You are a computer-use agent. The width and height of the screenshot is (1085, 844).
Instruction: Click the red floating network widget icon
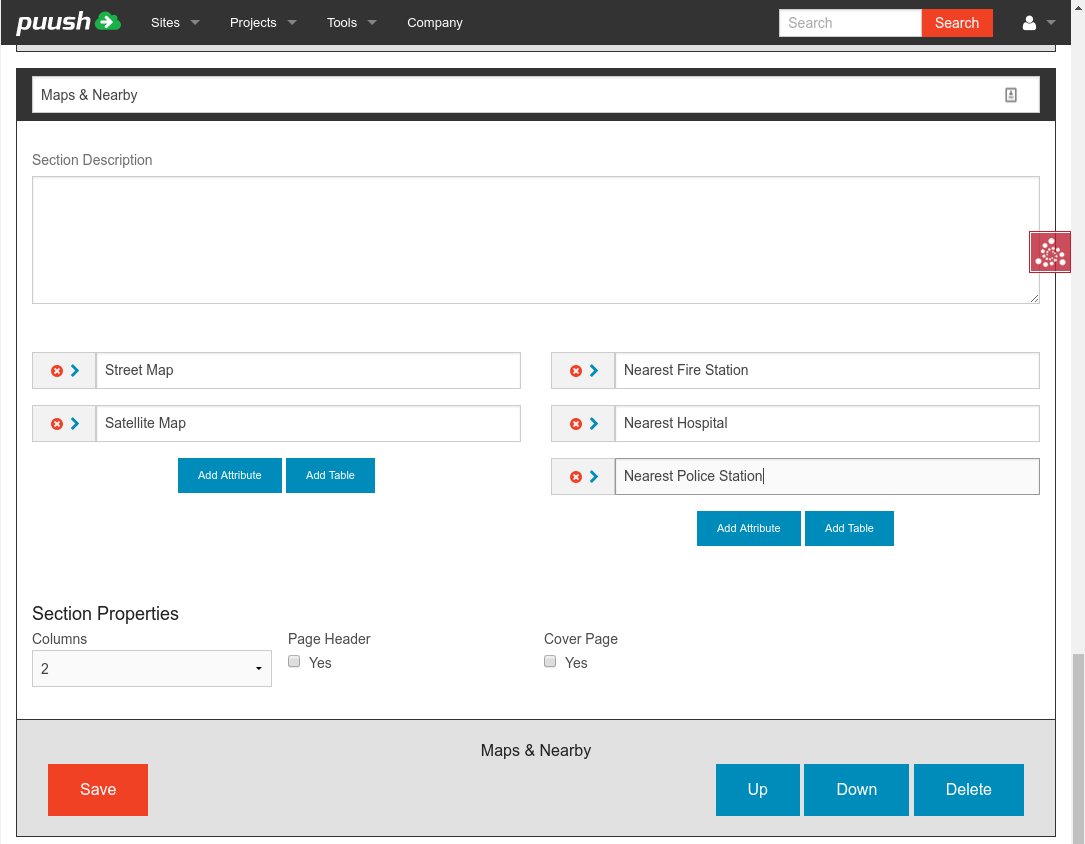pyautogui.click(x=1050, y=252)
